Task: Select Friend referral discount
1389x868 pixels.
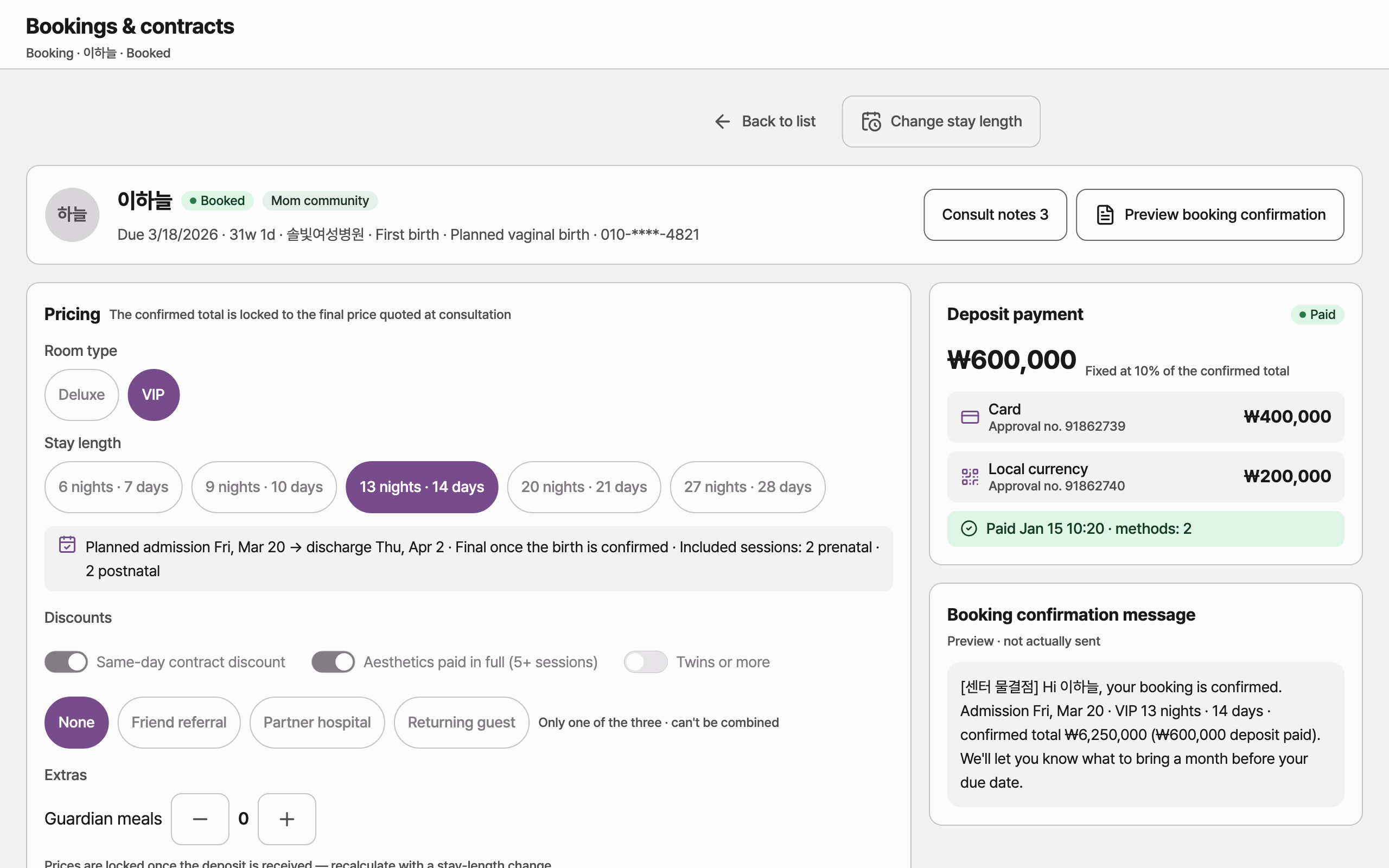Action: click(179, 722)
